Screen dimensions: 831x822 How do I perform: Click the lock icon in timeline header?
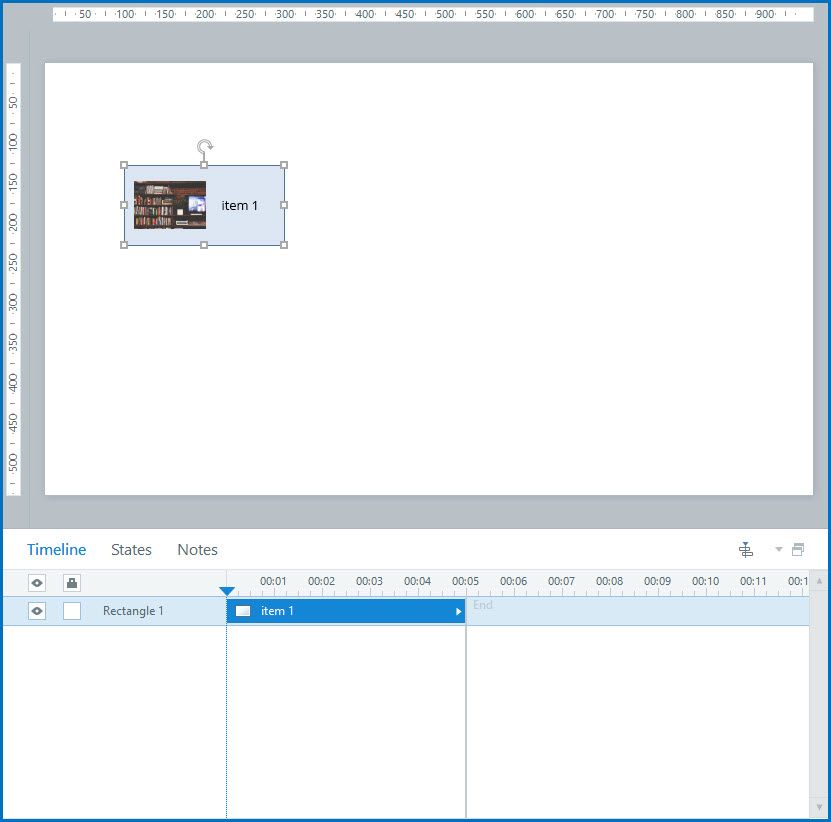(x=72, y=583)
